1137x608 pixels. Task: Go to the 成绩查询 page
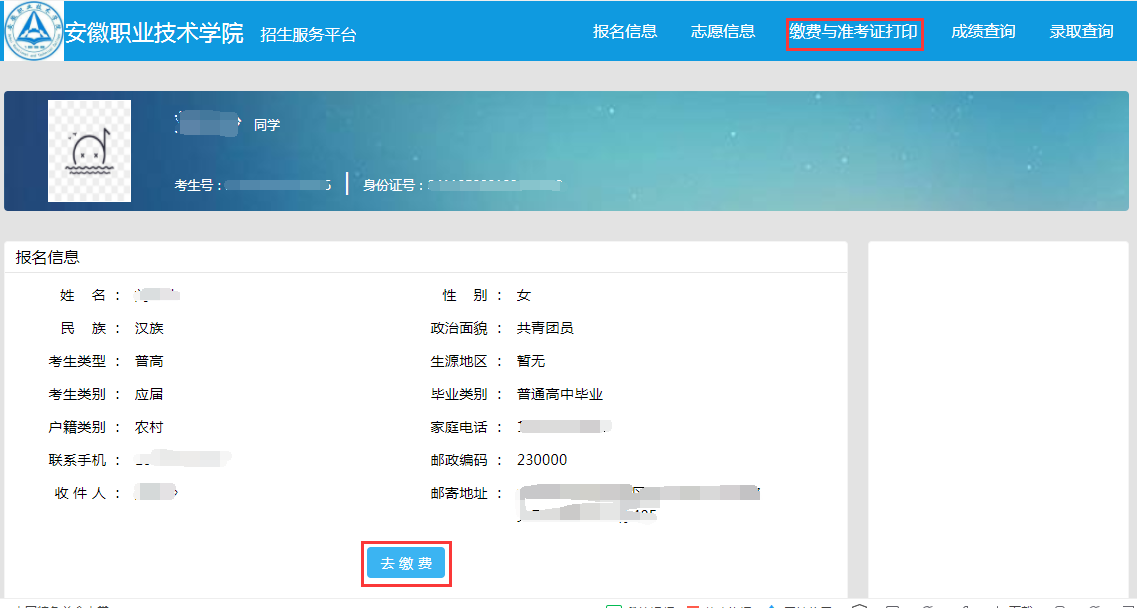(x=983, y=32)
